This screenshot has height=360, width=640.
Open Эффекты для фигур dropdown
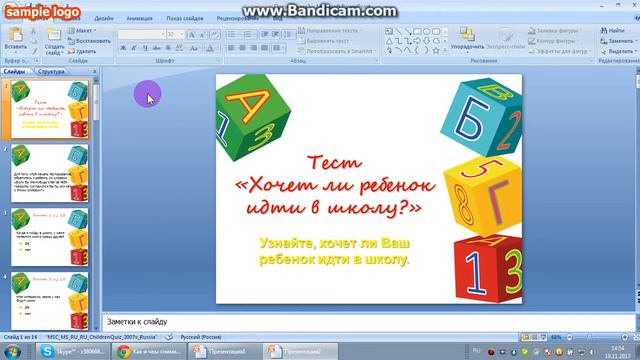559,51
